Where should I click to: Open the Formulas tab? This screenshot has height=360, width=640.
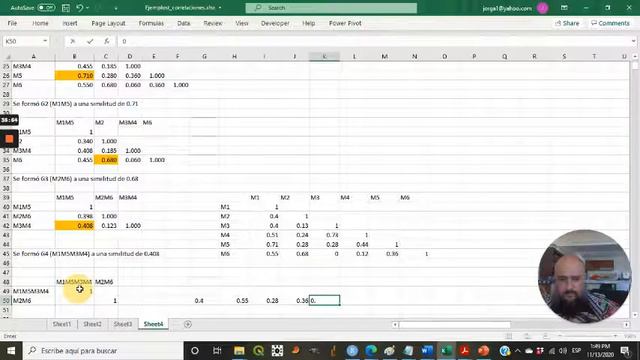pos(151,23)
